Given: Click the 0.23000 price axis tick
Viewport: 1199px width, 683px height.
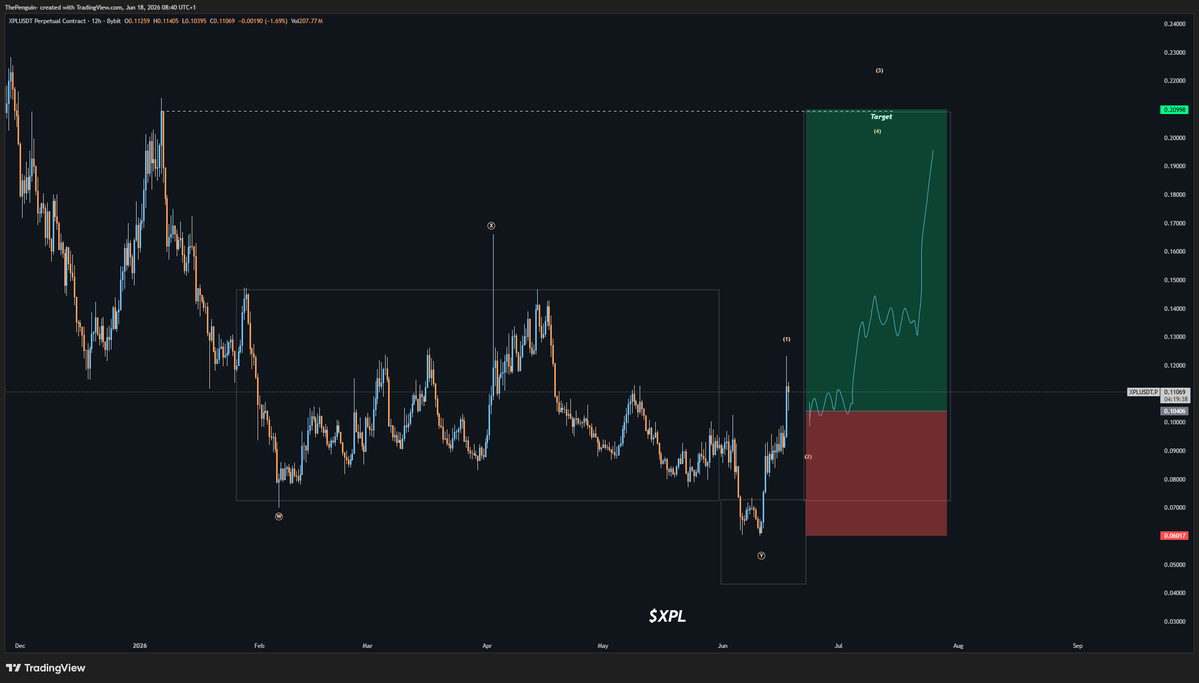Looking at the screenshot, I should pos(1175,53).
